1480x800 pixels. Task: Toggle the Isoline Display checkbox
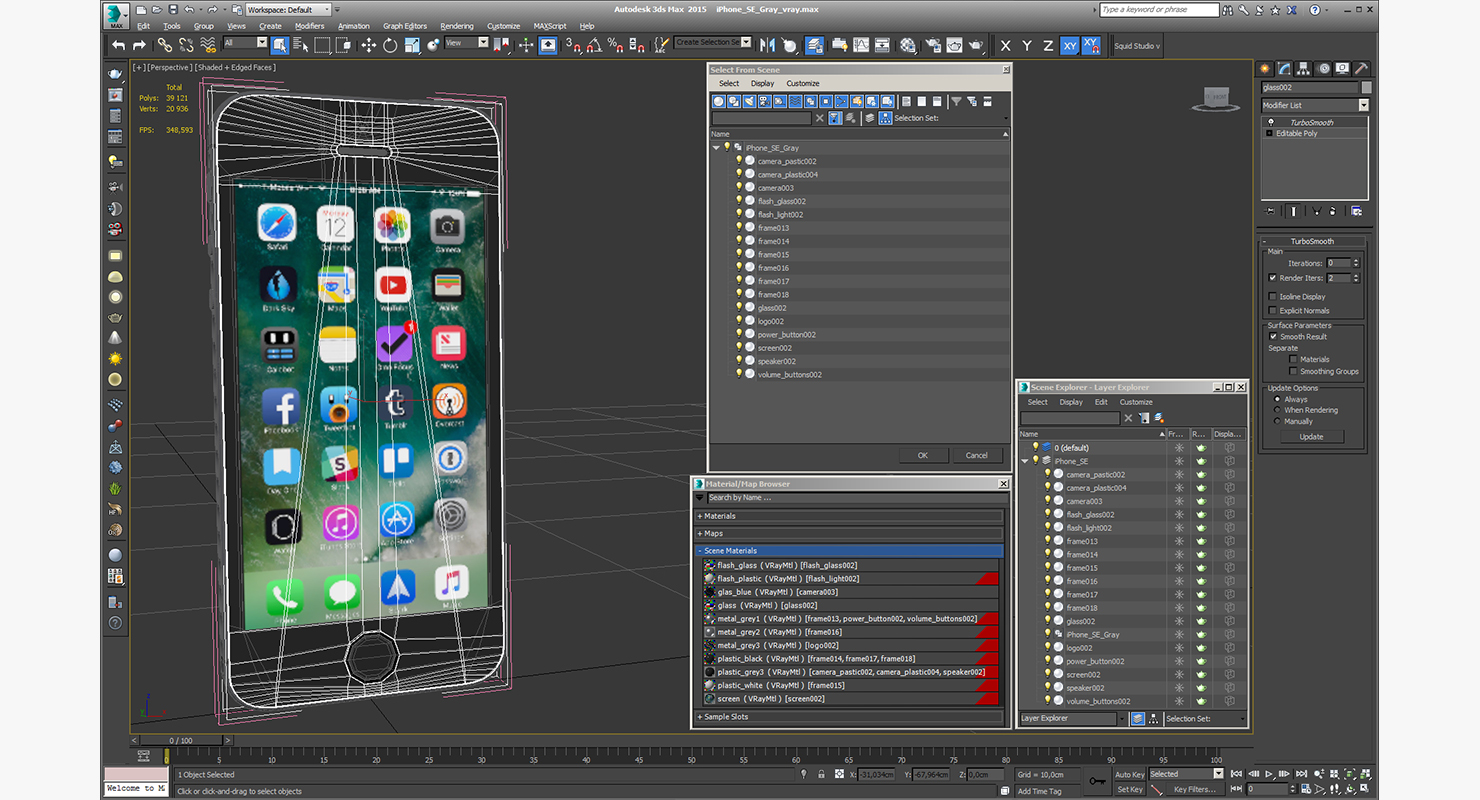1272,296
